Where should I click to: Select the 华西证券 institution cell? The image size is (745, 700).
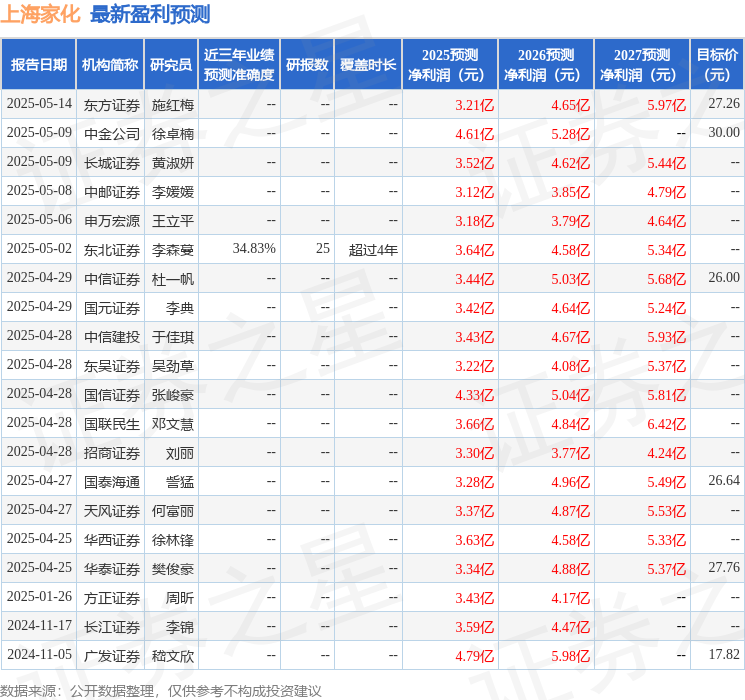point(112,540)
